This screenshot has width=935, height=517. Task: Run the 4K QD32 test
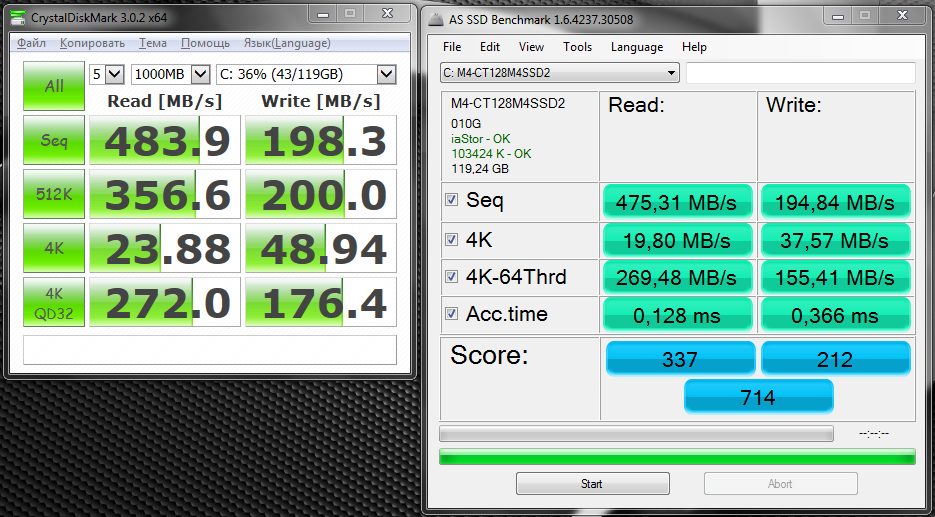point(54,302)
